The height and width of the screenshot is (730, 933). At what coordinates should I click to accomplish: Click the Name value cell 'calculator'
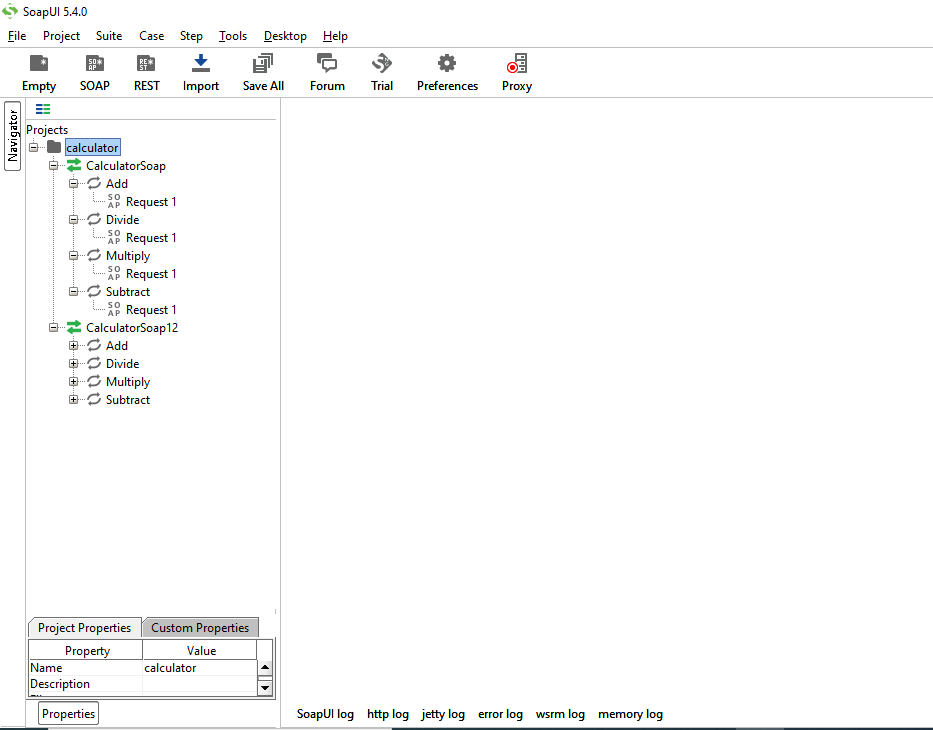[x=200, y=668]
